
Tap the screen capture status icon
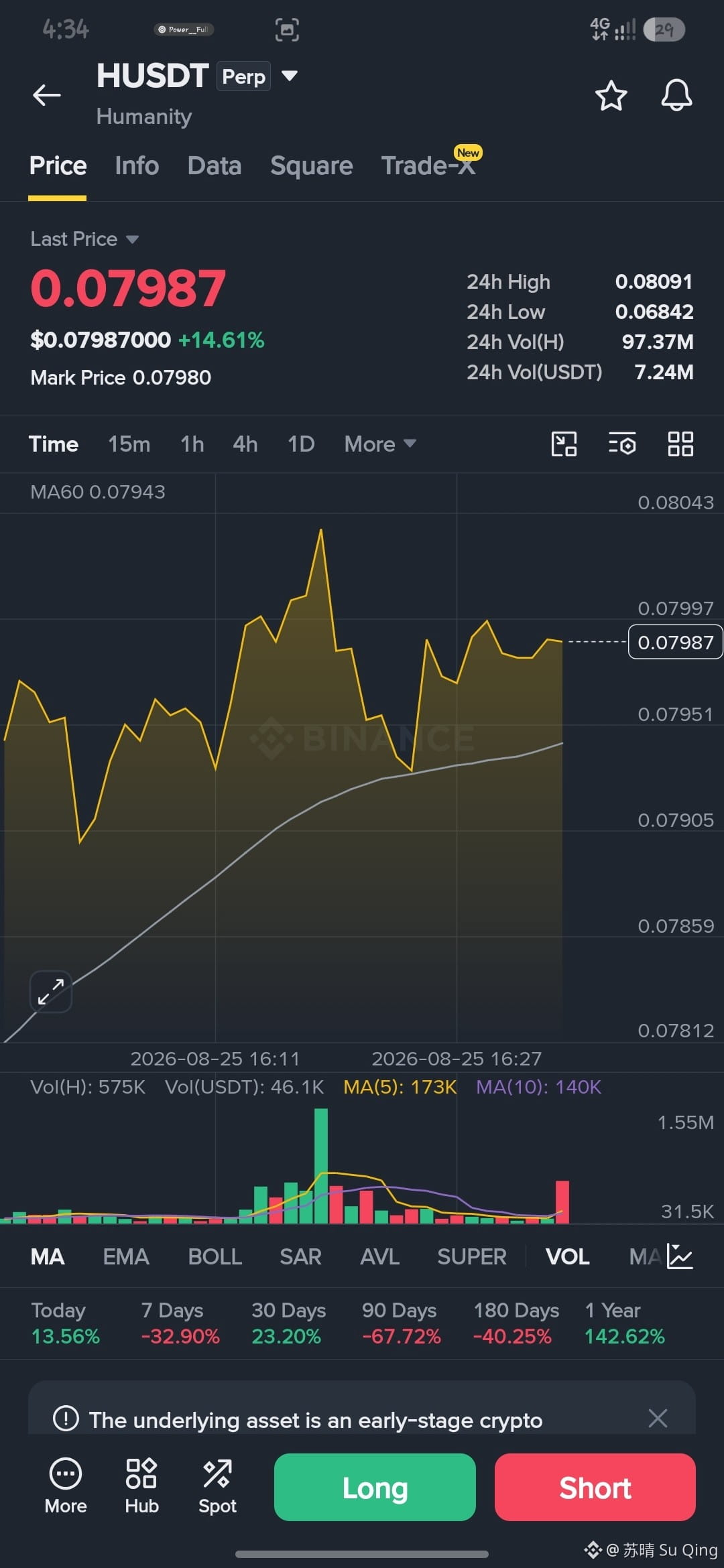[287, 29]
